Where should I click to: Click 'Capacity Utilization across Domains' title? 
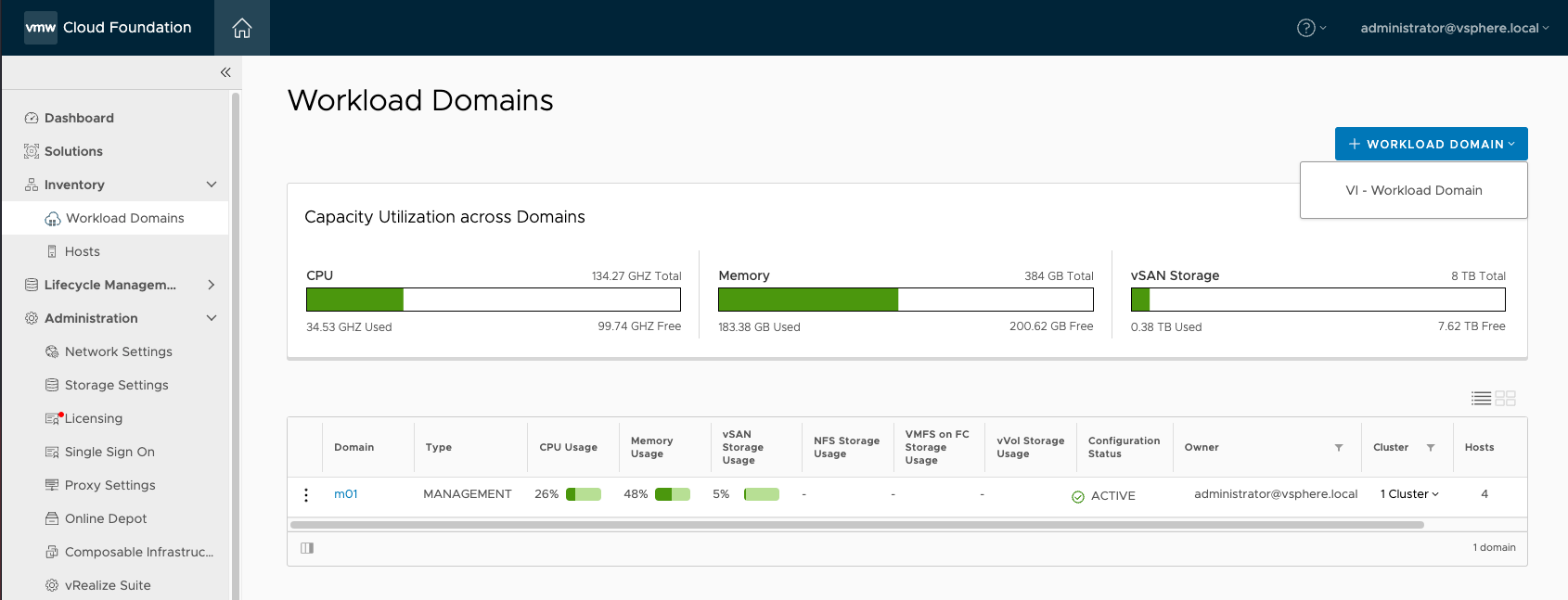pyautogui.click(x=444, y=217)
